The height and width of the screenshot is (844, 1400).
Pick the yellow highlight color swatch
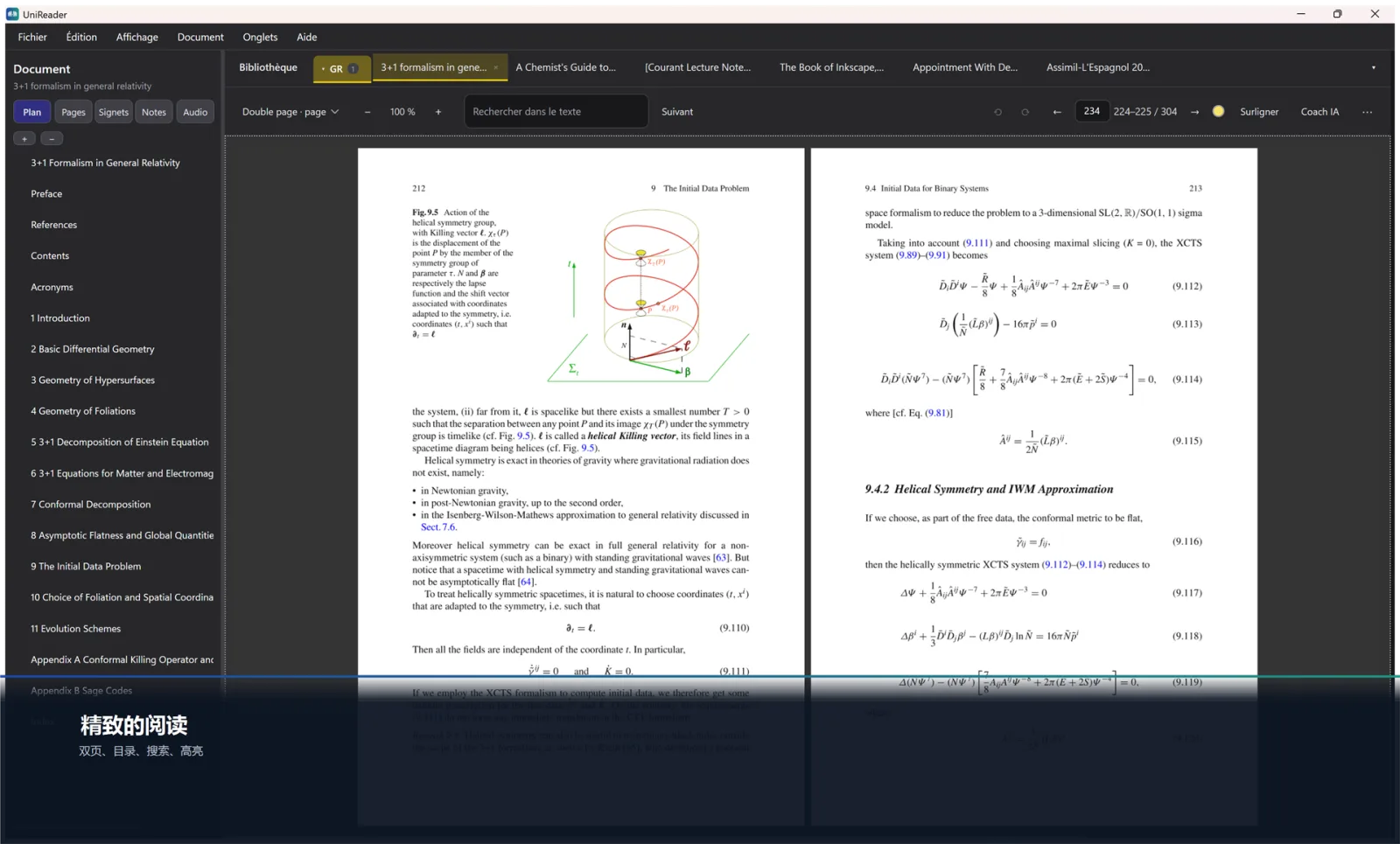click(1218, 111)
